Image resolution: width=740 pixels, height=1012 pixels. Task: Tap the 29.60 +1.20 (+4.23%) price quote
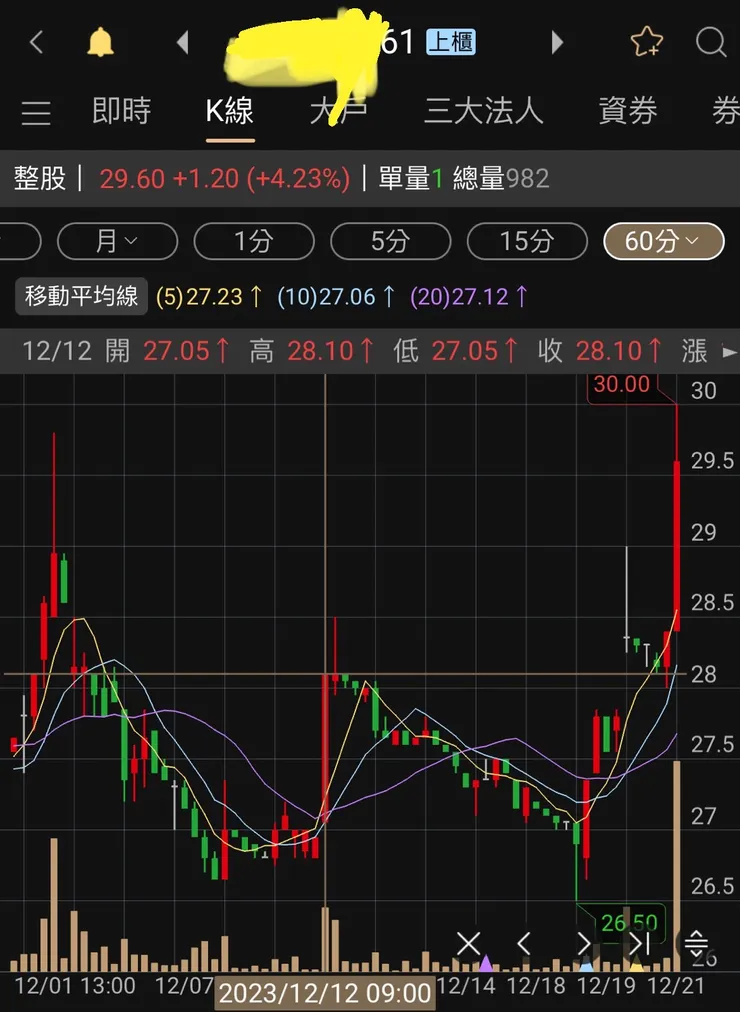[225, 179]
